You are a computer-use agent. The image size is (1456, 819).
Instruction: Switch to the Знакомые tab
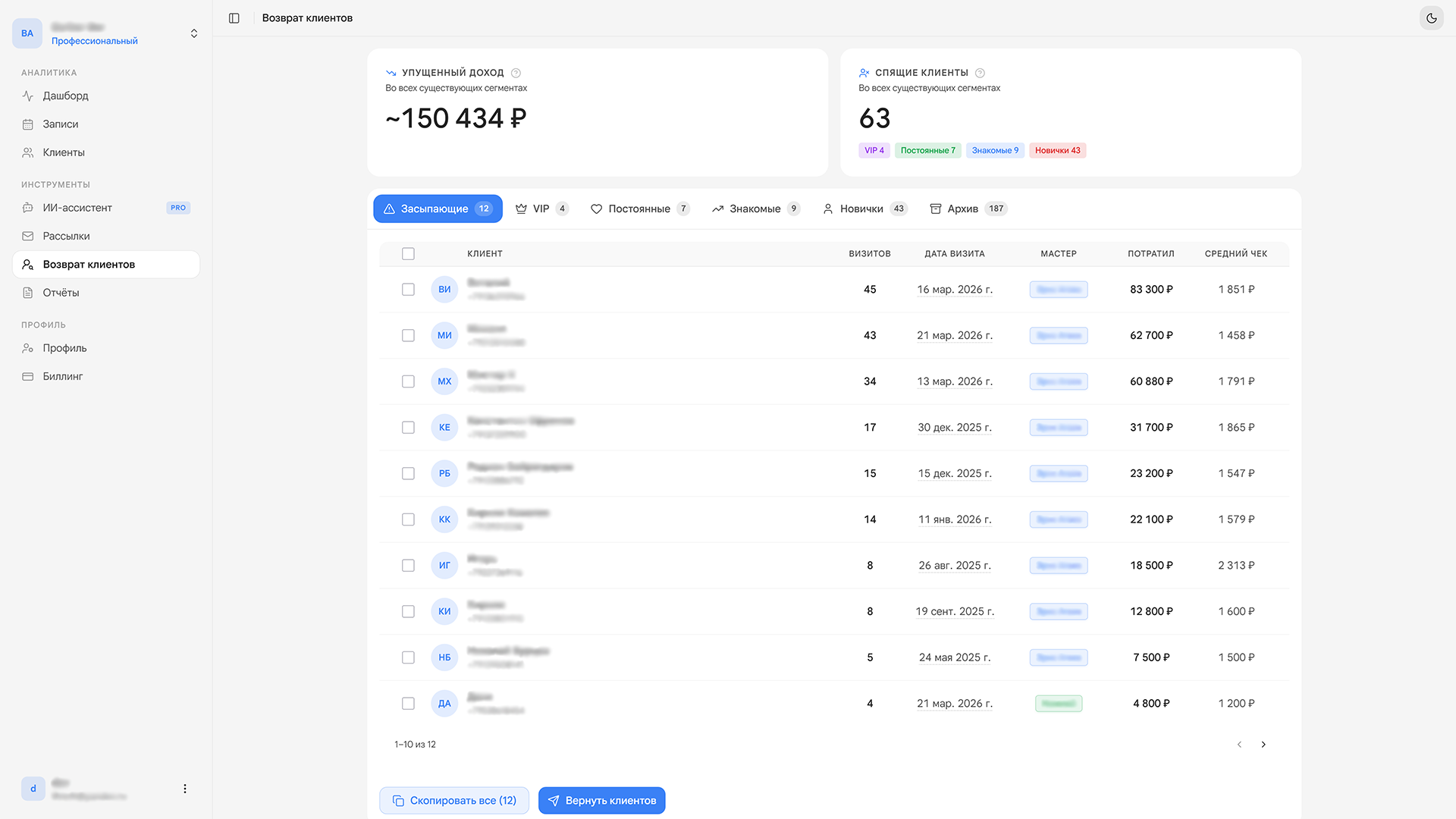click(x=755, y=209)
